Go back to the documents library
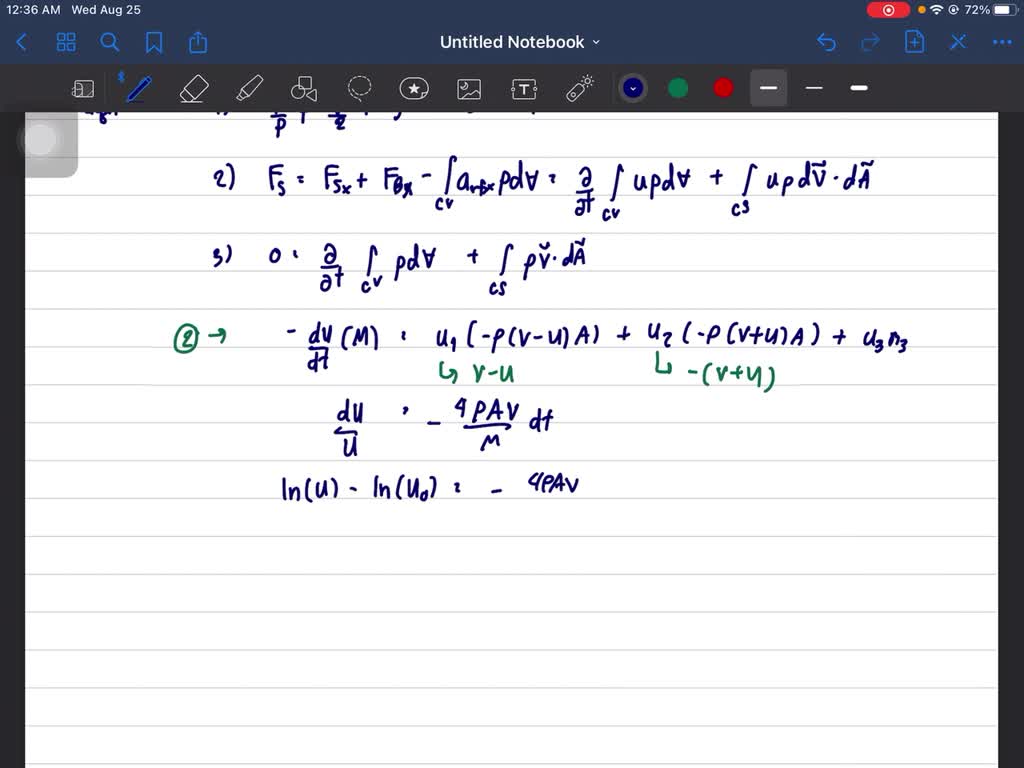Viewport: 1024px width, 768px height. [x=22, y=42]
